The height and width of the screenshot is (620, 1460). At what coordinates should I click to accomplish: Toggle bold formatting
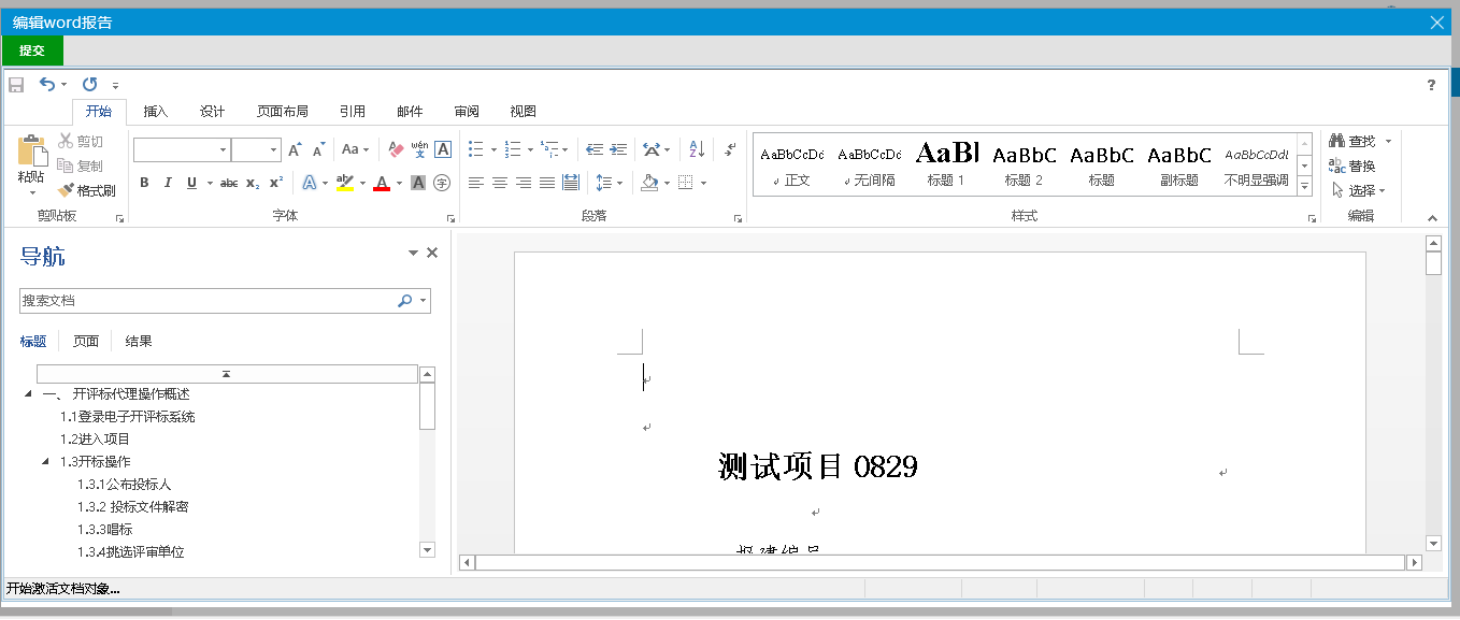pyautogui.click(x=144, y=183)
